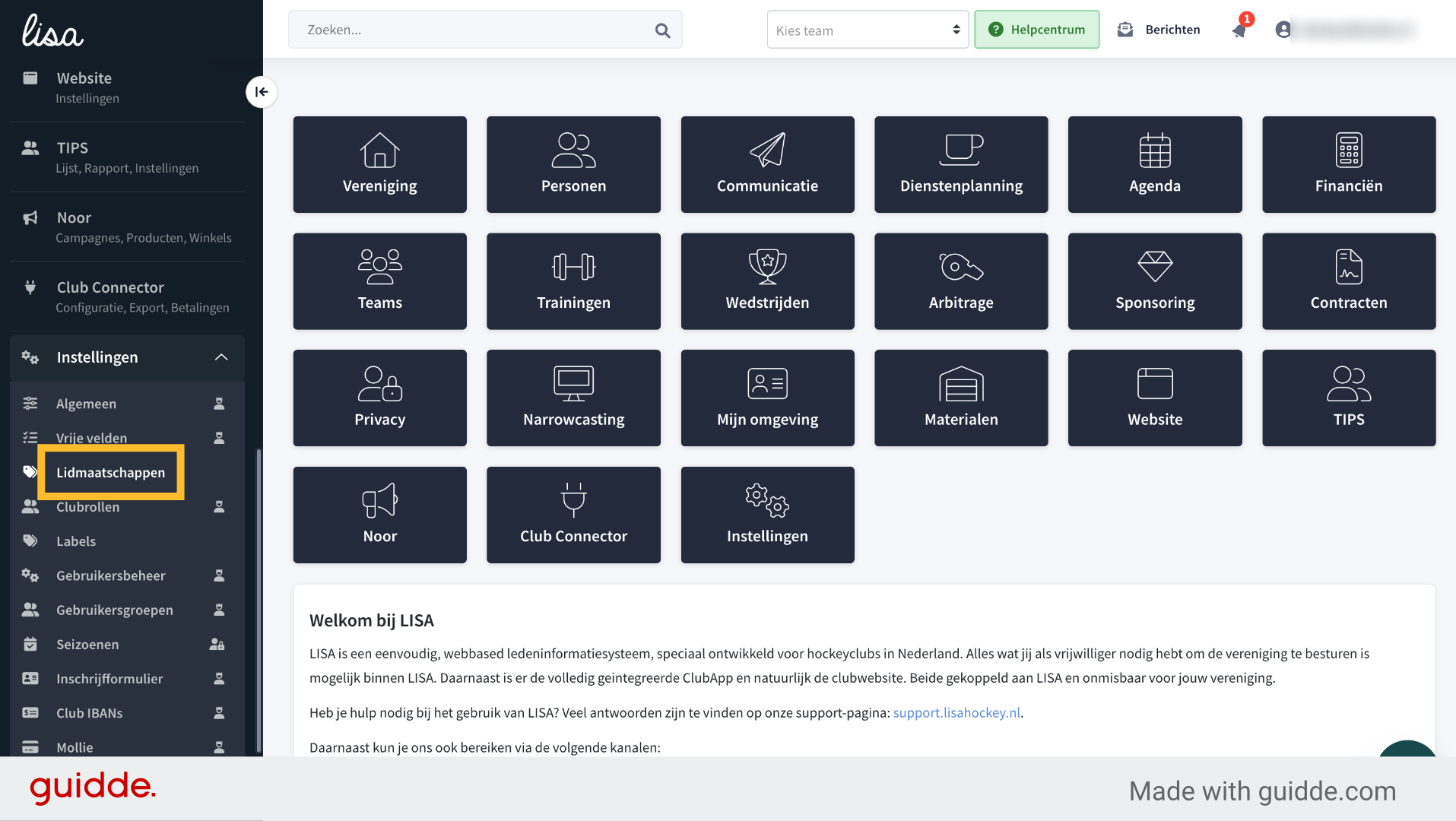Open the user account profile icon
The width and height of the screenshot is (1456, 821).
point(1283,30)
